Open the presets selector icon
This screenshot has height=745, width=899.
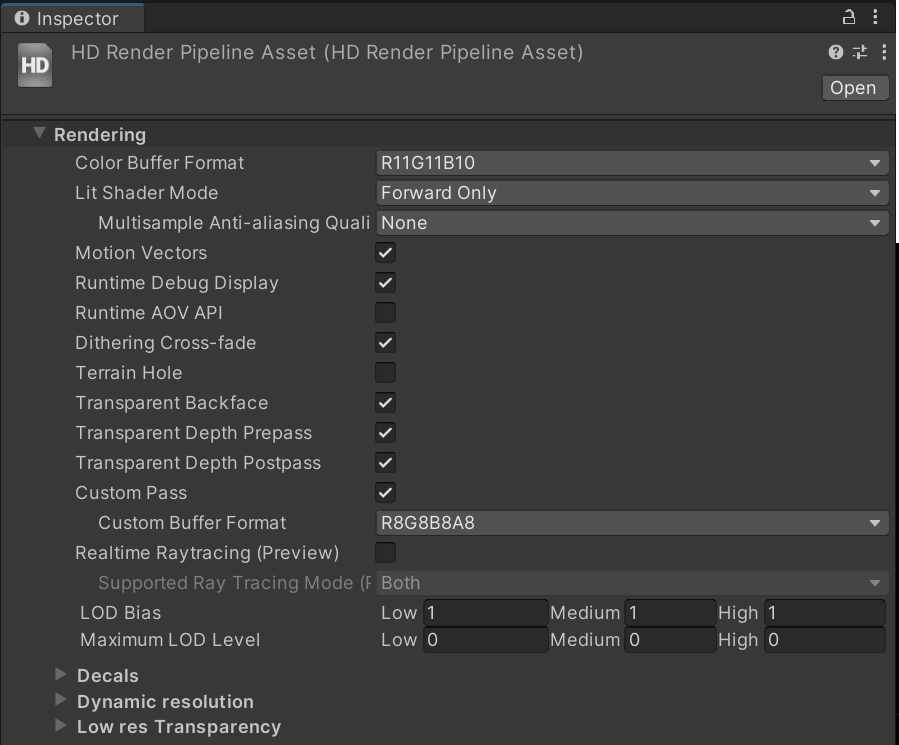(858, 52)
